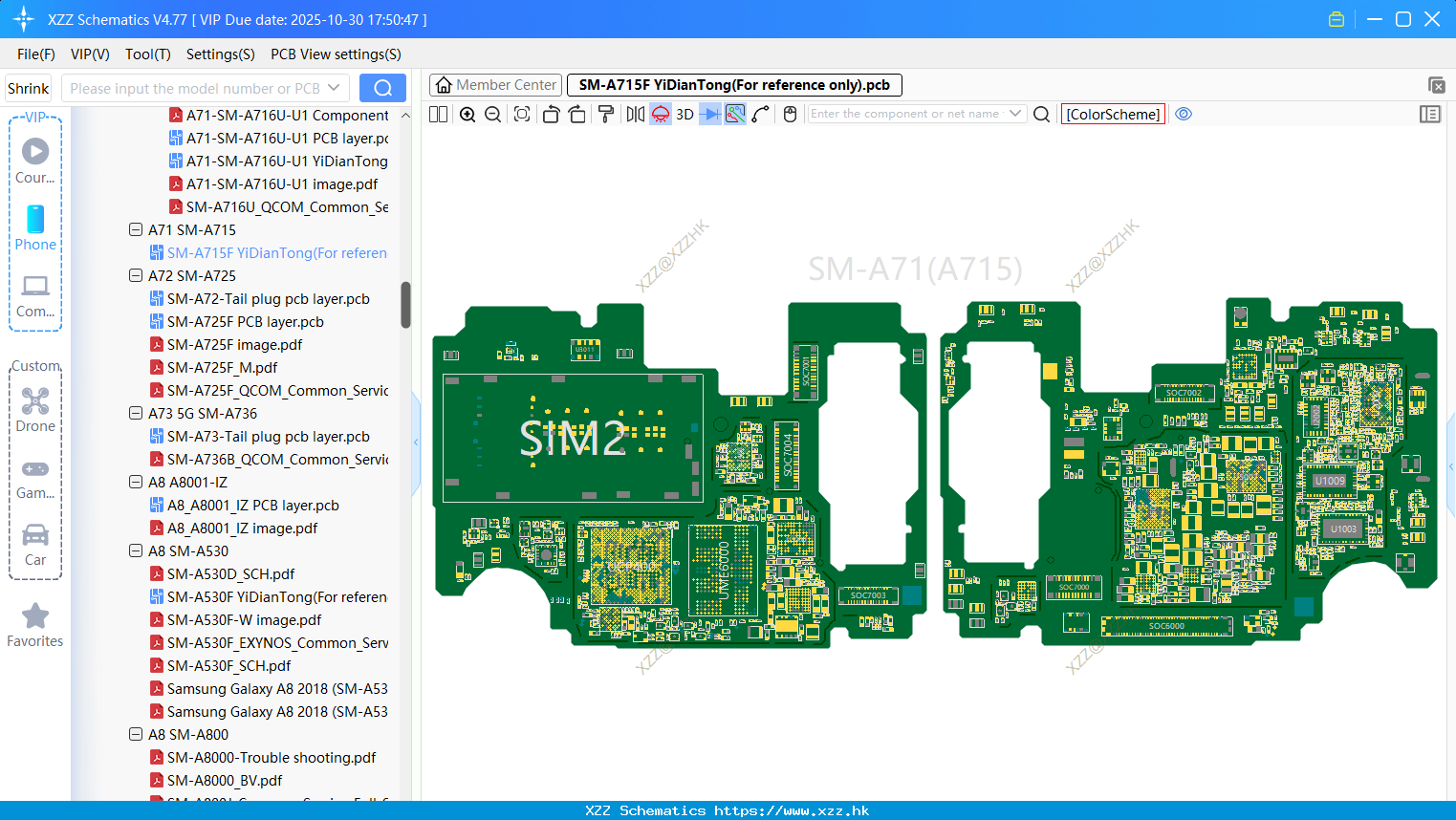Click the mouse settings icon
Viewport: 1456px width, 820px height.
pyautogui.click(x=790, y=114)
